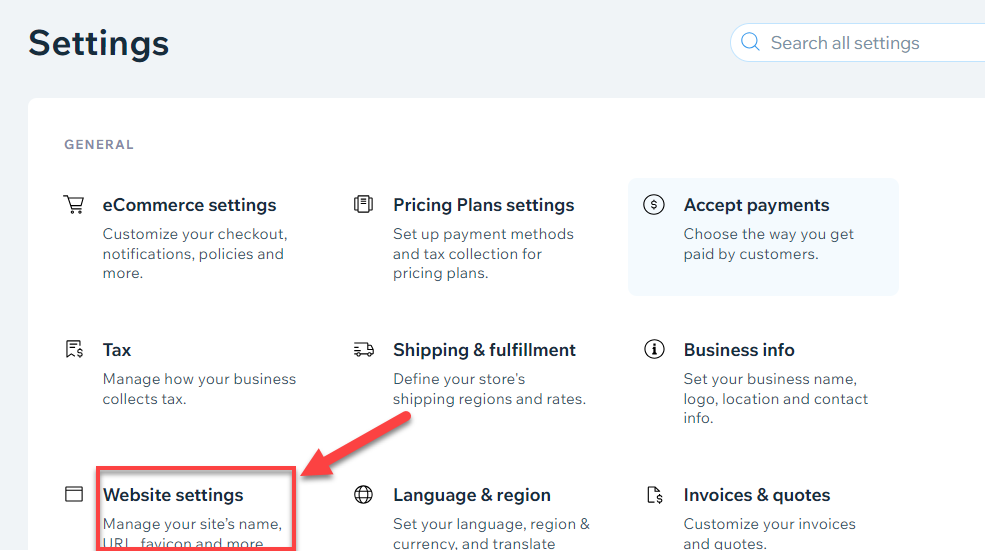Click 'Manage your site's name' description

tap(192, 533)
